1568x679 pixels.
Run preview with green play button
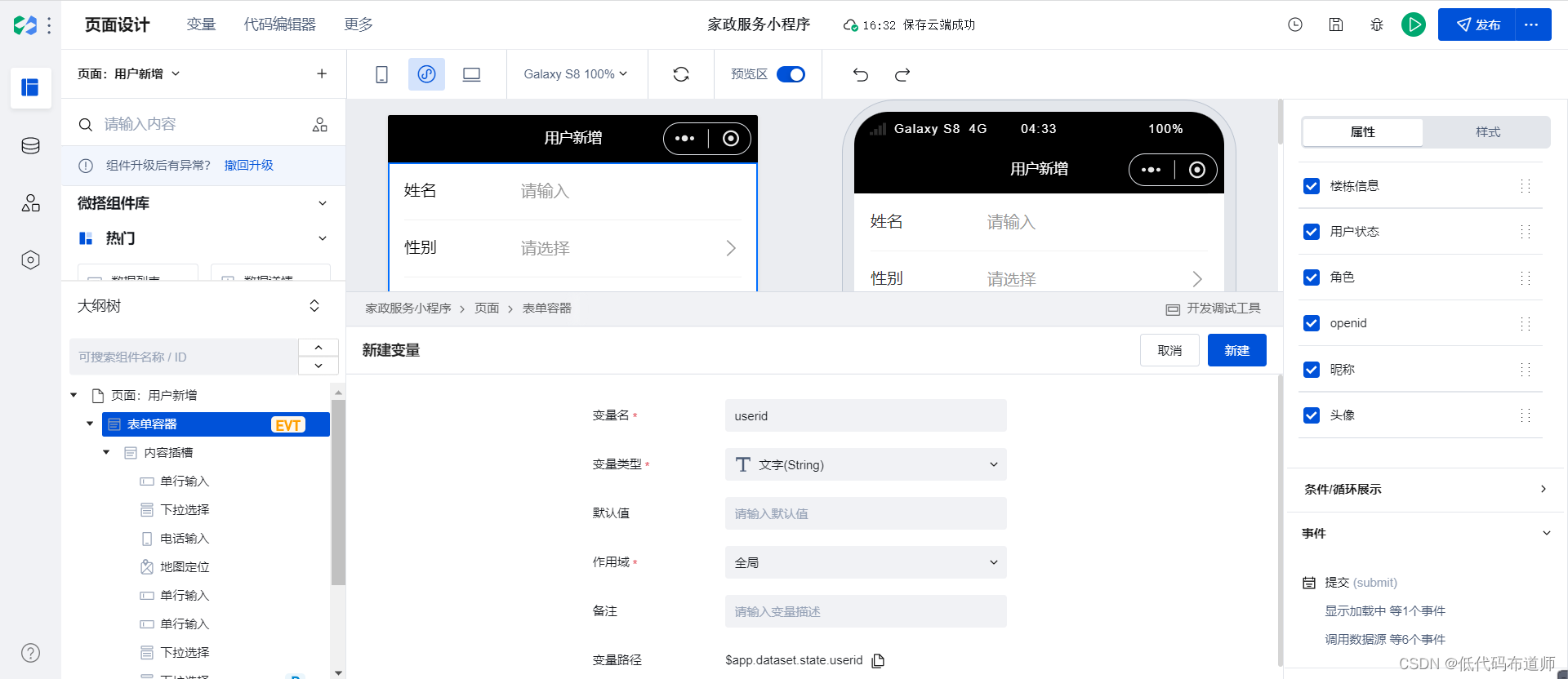1414,24
